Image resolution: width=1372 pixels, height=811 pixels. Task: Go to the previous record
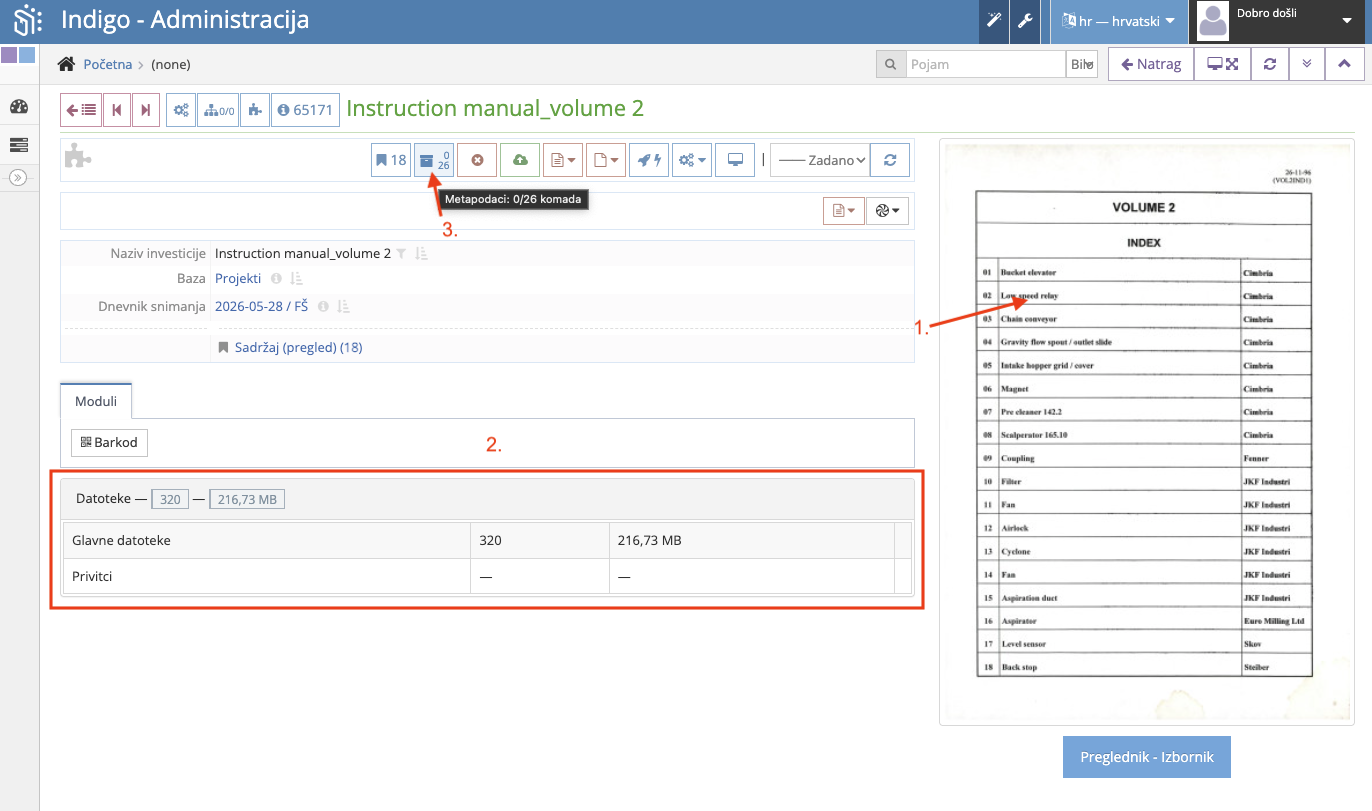point(117,110)
